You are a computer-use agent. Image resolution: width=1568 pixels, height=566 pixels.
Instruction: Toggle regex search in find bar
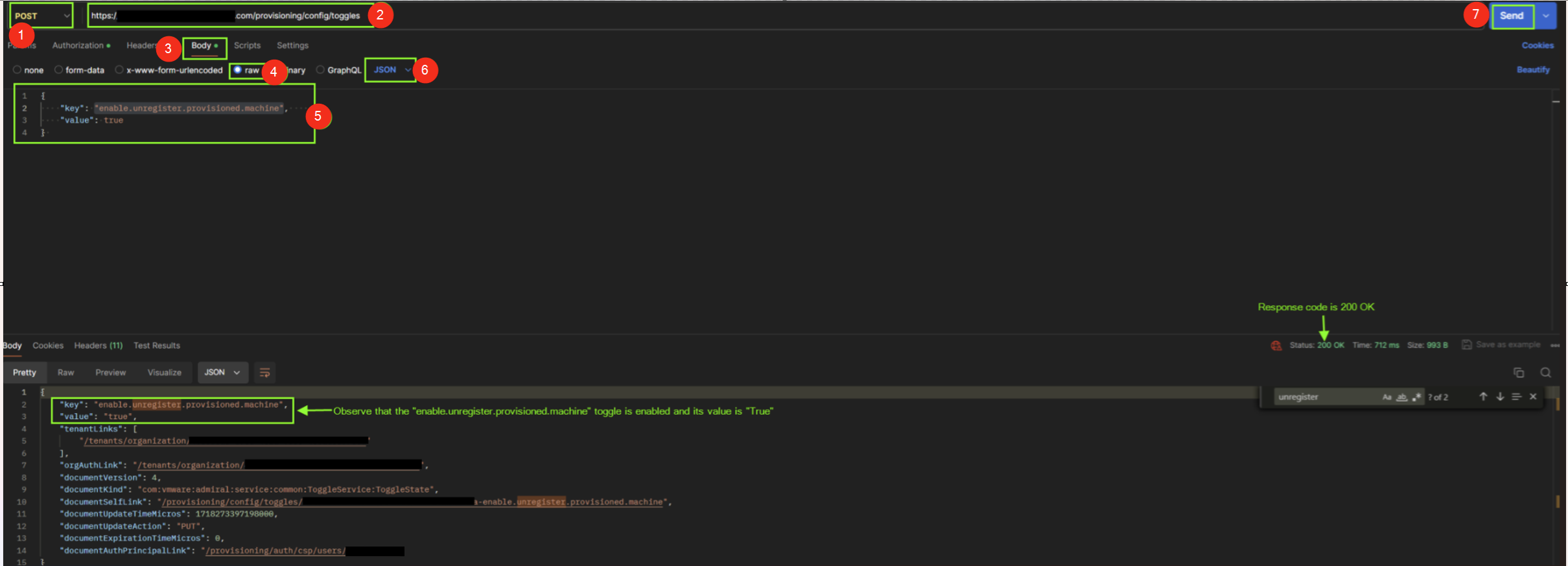[1416, 397]
